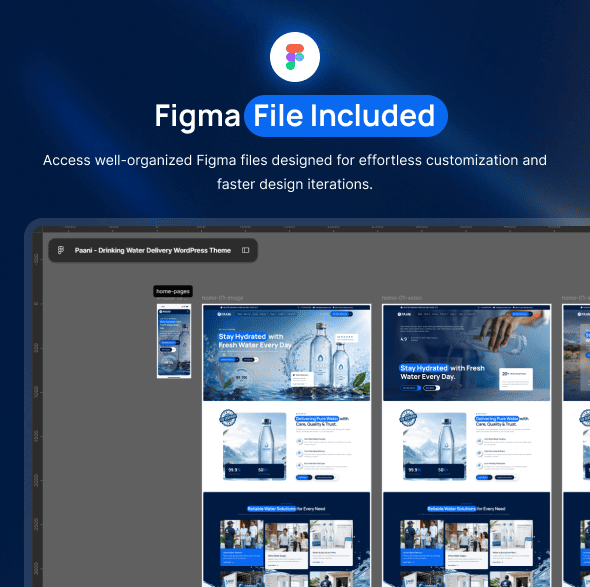Viewport: 590px width, 587px height.
Task: Open the mobile home page thumbnail
Action: pyautogui.click(x=174, y=341)
